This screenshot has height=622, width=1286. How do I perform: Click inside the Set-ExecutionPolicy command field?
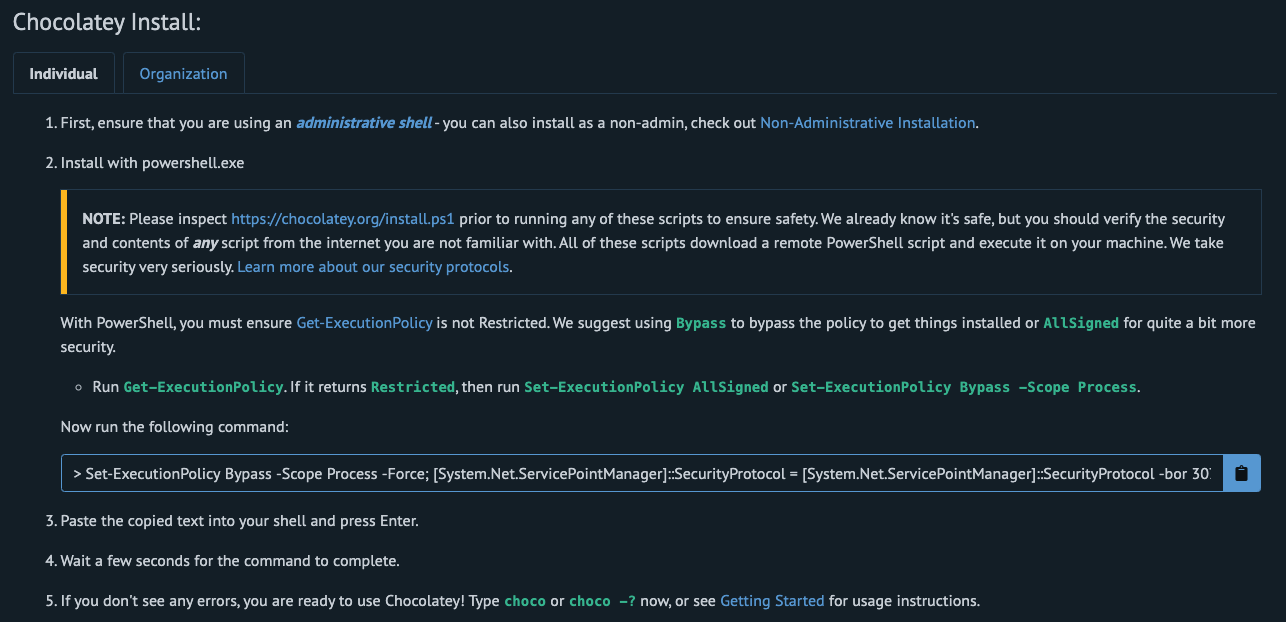pyautogui.click(x=642, y=473)
